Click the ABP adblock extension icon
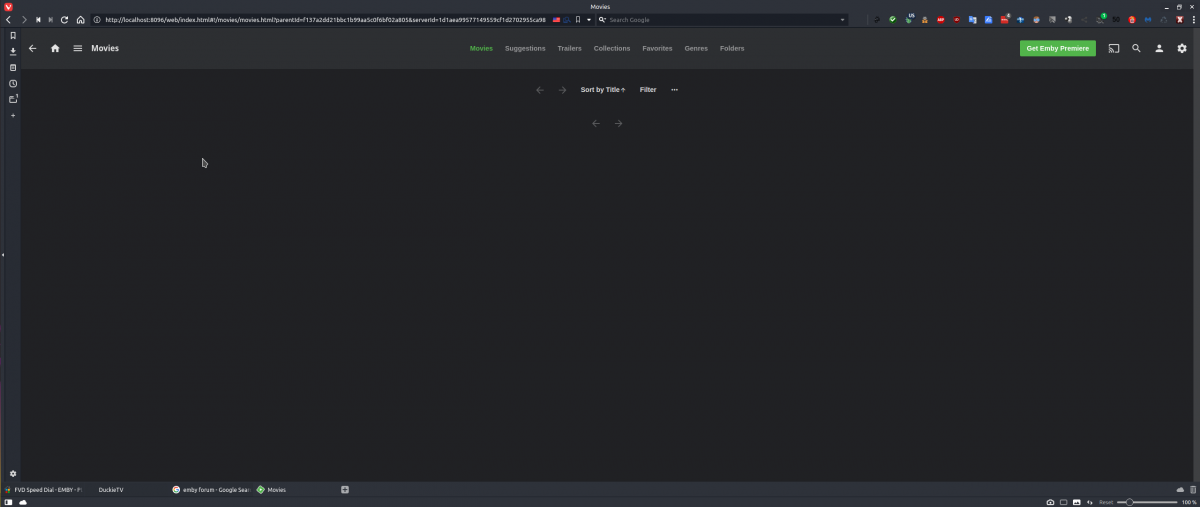 point(941,19)
